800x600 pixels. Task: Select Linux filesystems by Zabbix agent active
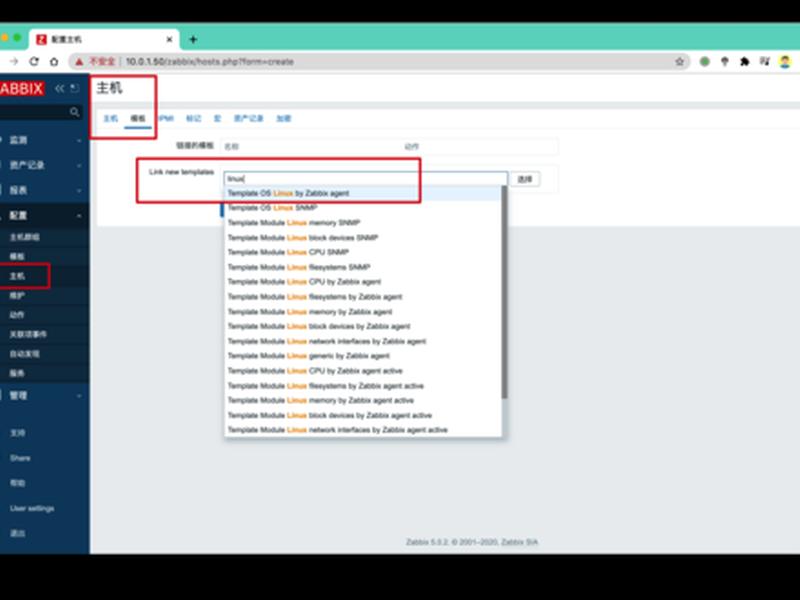[x=362, y=386]
